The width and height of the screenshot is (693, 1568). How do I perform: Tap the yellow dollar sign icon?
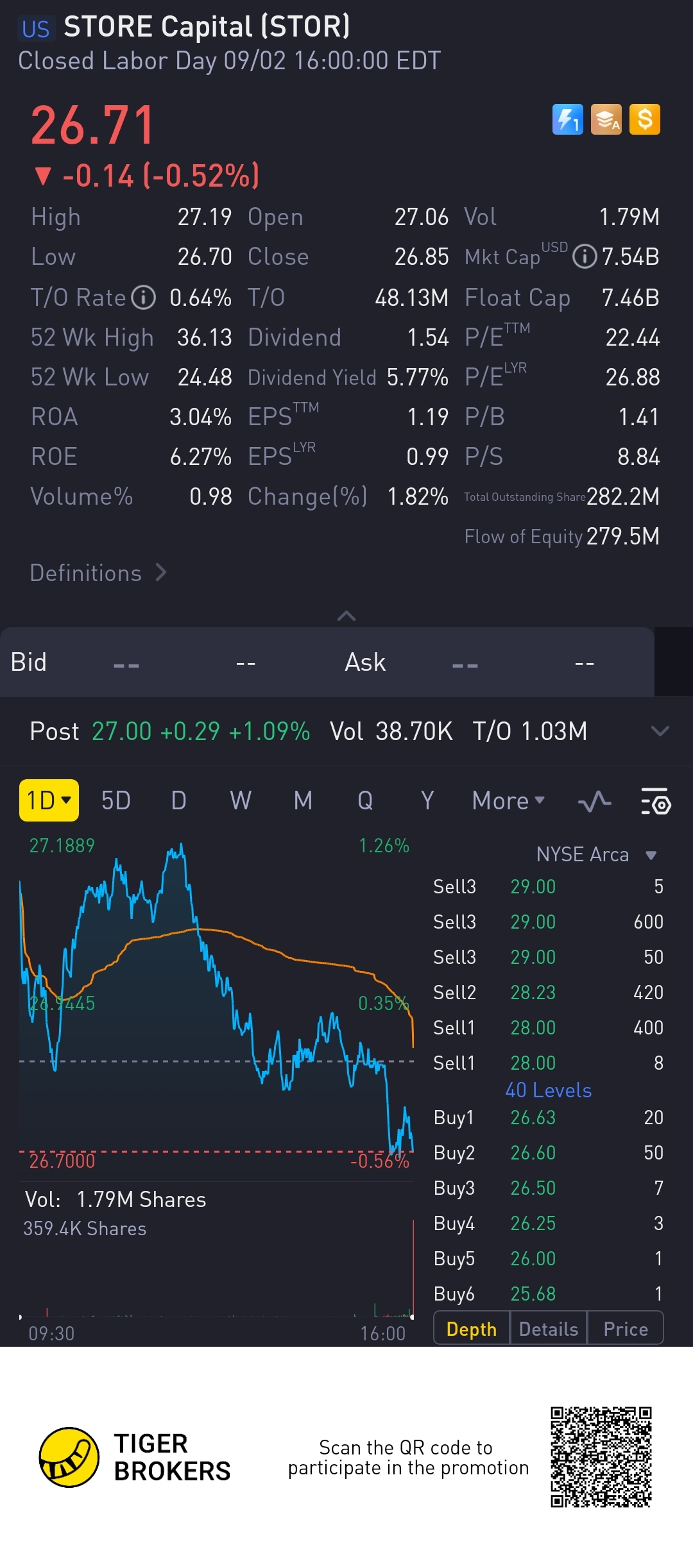pyautogui.click(x=645, y=119)
